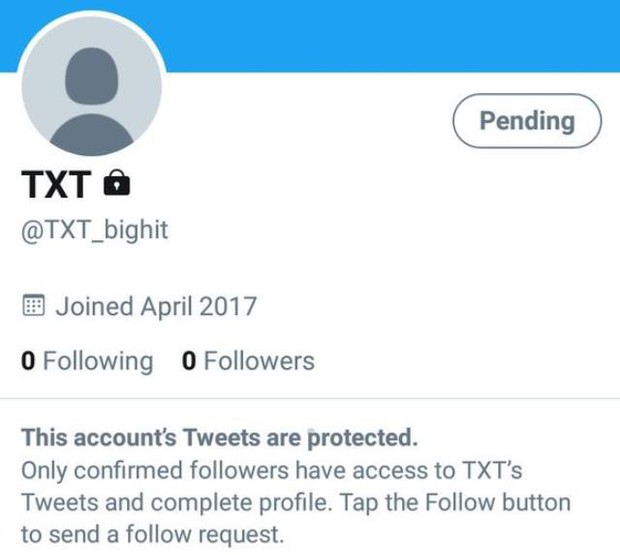Open the 0 Followers list
The image size is (620, 555).
(248, 361)
